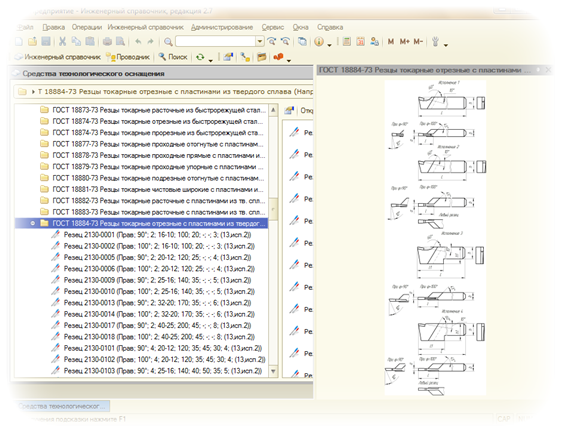Image resolution: width=561 pixels, height=432 pixels.
Task: Click the folder box icon in second toolbar
Action: click(262, 57)
